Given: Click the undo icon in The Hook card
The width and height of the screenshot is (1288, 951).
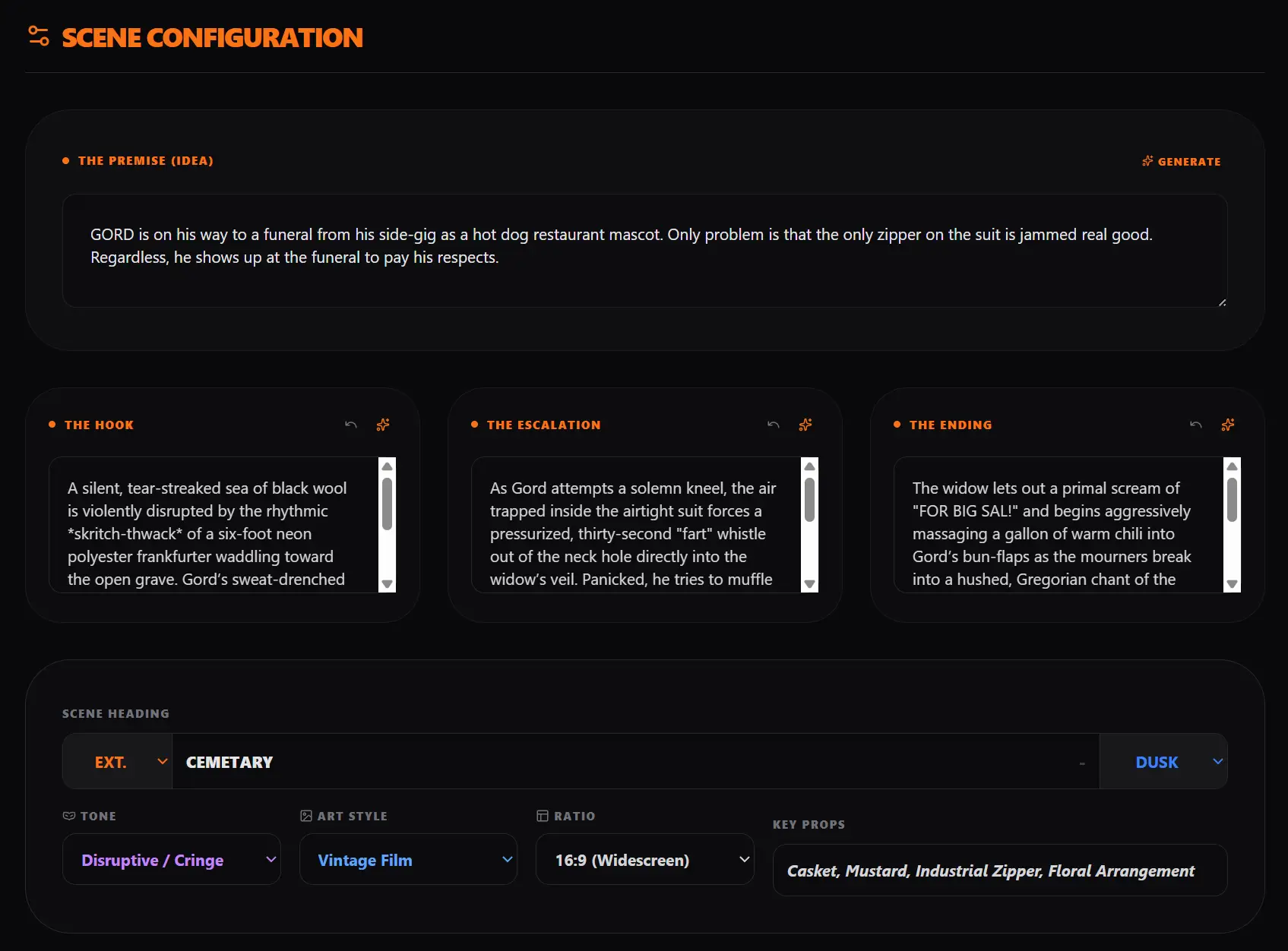Looking at the screenshot, I should tap(350, 425).
